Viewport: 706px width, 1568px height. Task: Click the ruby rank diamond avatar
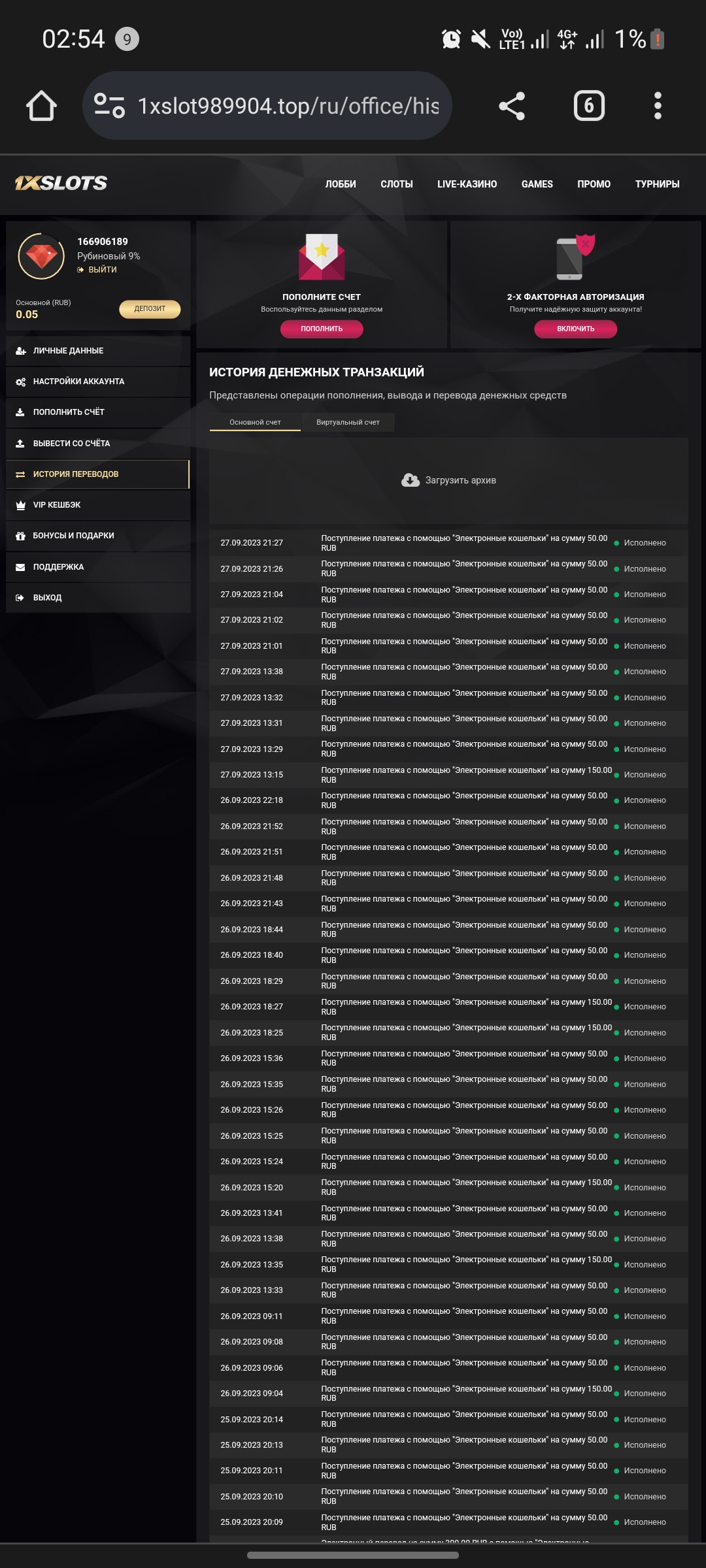[x=41, y=256]
